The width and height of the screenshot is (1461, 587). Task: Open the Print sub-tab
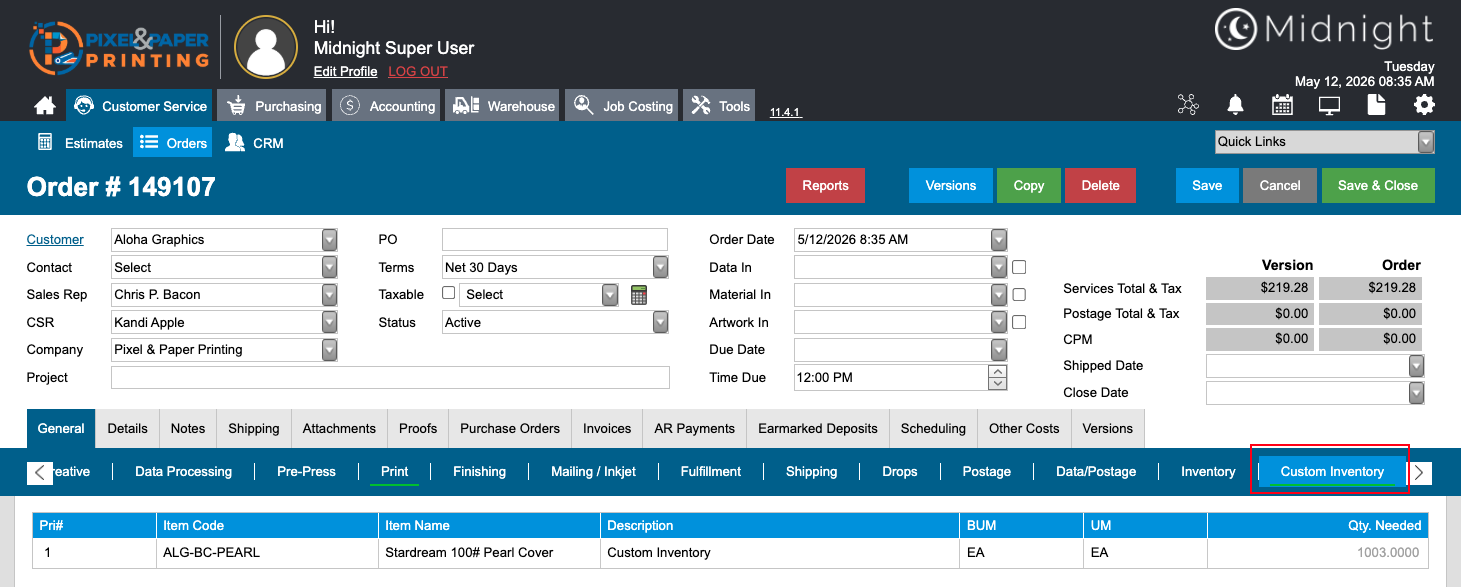point(394,471)
